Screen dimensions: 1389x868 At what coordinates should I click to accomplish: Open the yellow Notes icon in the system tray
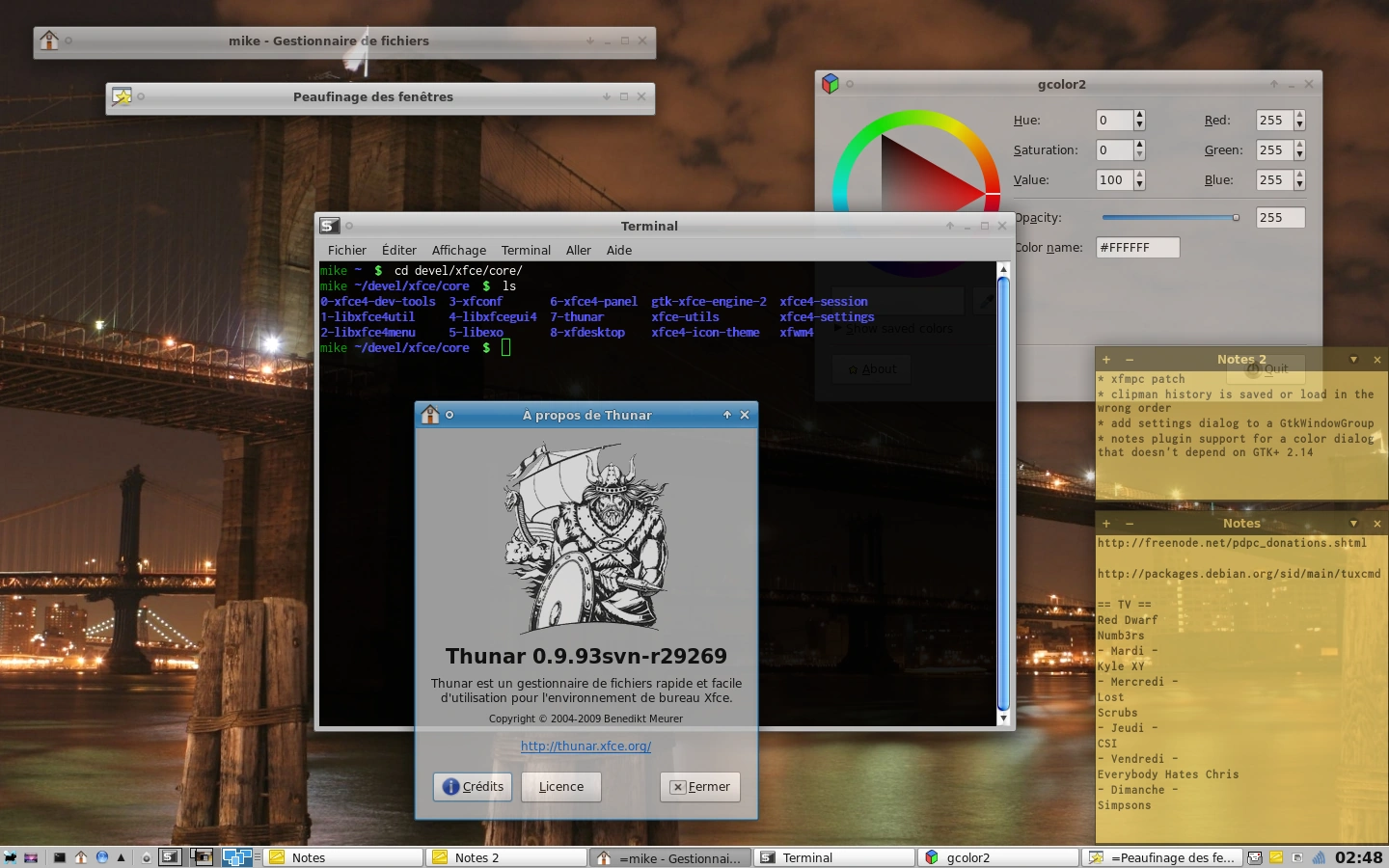coord(1275,857)
